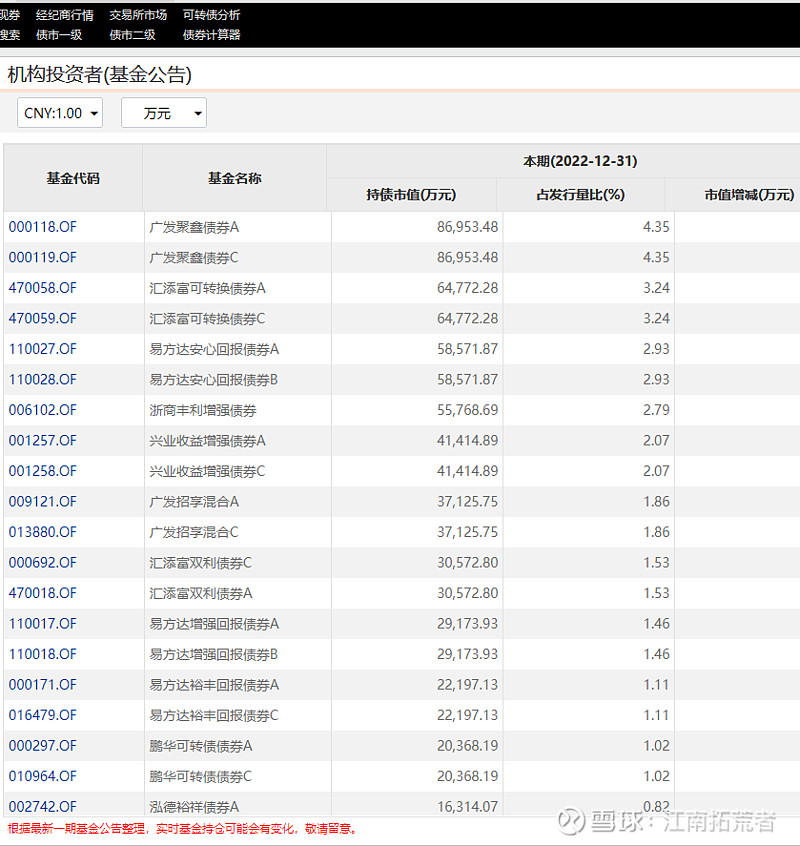Open fund code 110018.OF link
The height and width of the screenshot is (846, 800).
(x=43, y=654)
